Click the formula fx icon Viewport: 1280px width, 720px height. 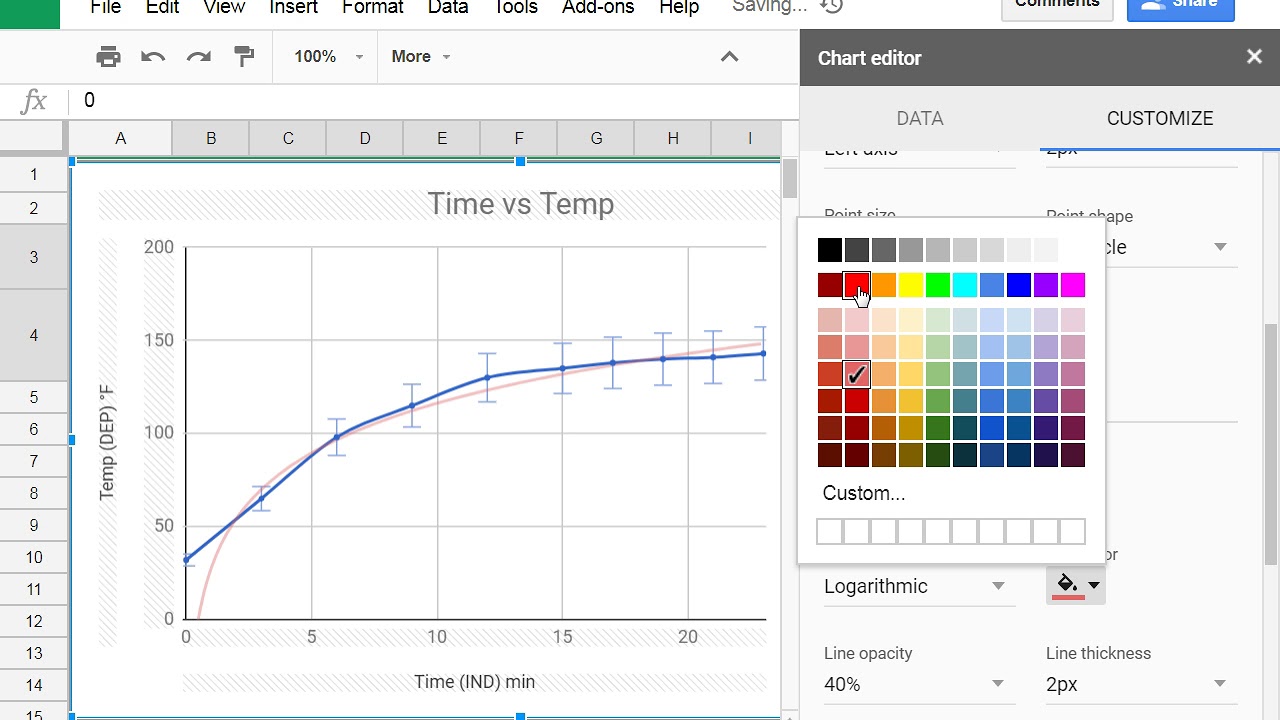pyautogui.click(x=34, y=100)
